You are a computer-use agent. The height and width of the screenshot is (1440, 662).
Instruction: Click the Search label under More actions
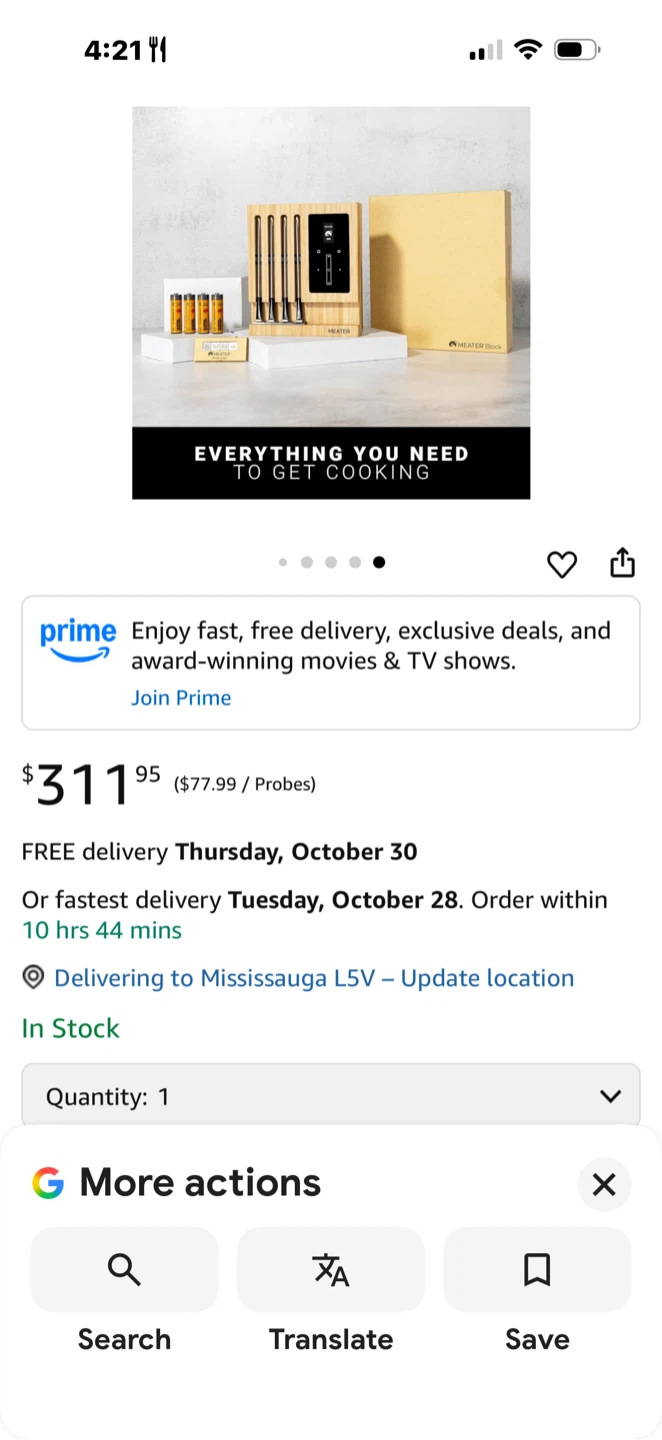[124, 1339]
